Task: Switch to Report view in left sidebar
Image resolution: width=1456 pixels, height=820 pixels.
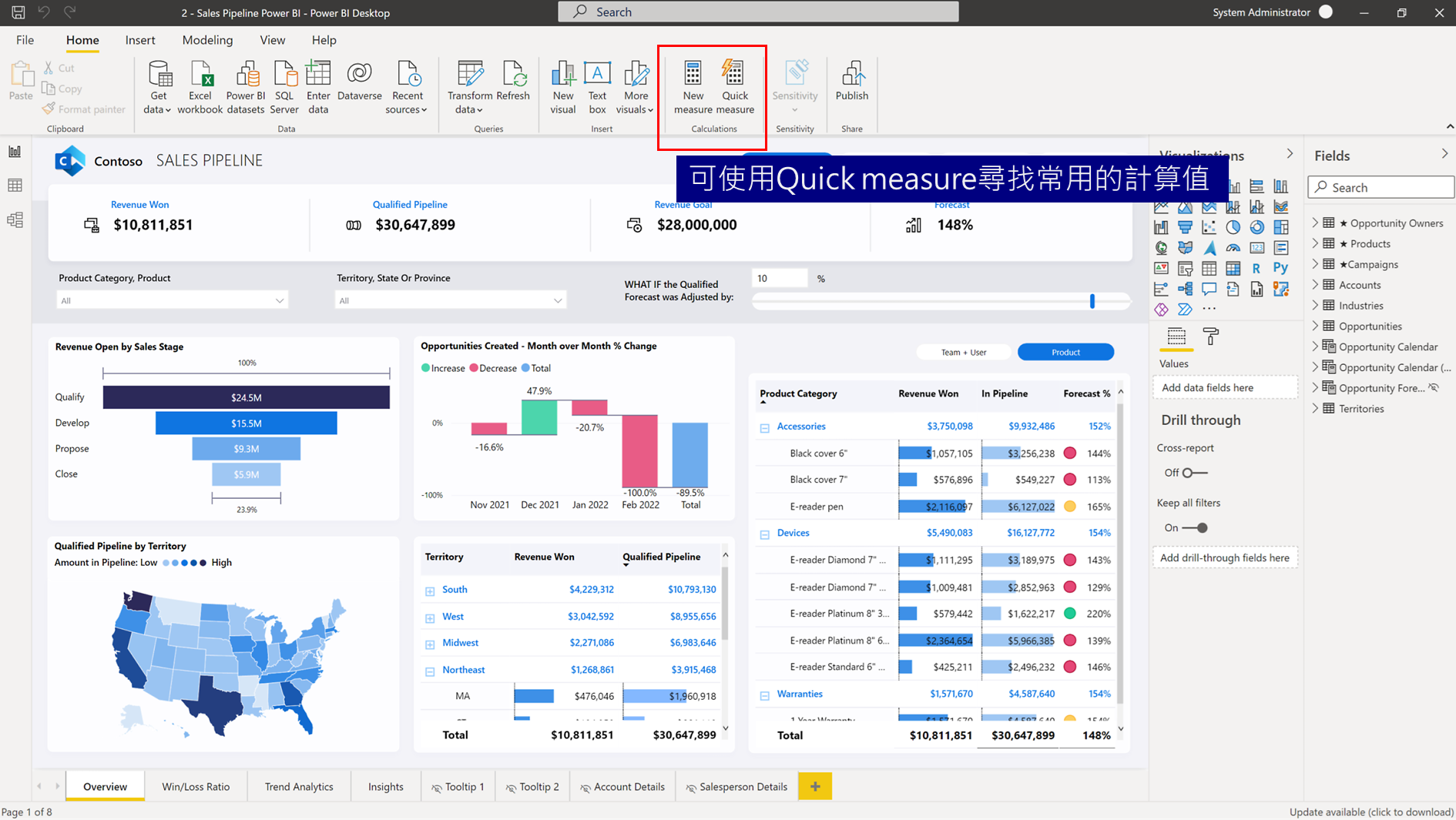Action: pyautogui.click(x=15, y=152)
